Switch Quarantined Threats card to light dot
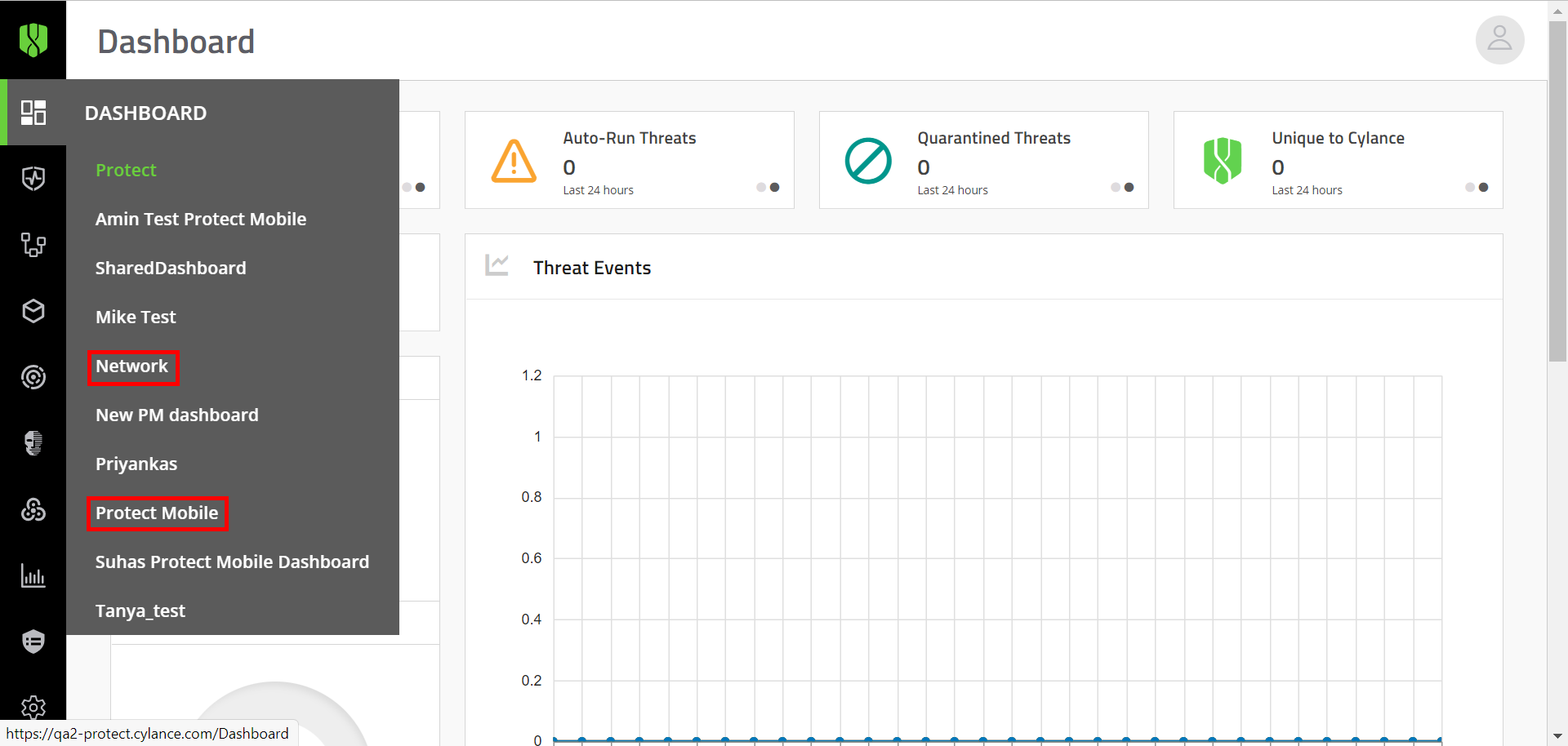 (1116, 187)
